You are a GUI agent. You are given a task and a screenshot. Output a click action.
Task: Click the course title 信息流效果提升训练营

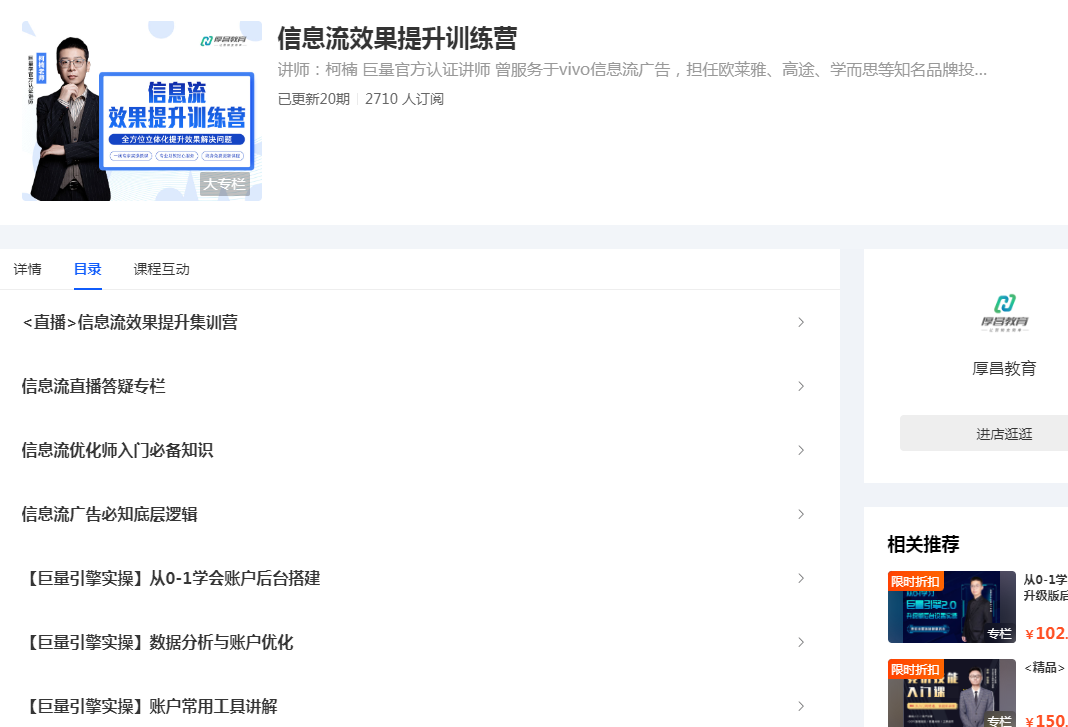397,38
